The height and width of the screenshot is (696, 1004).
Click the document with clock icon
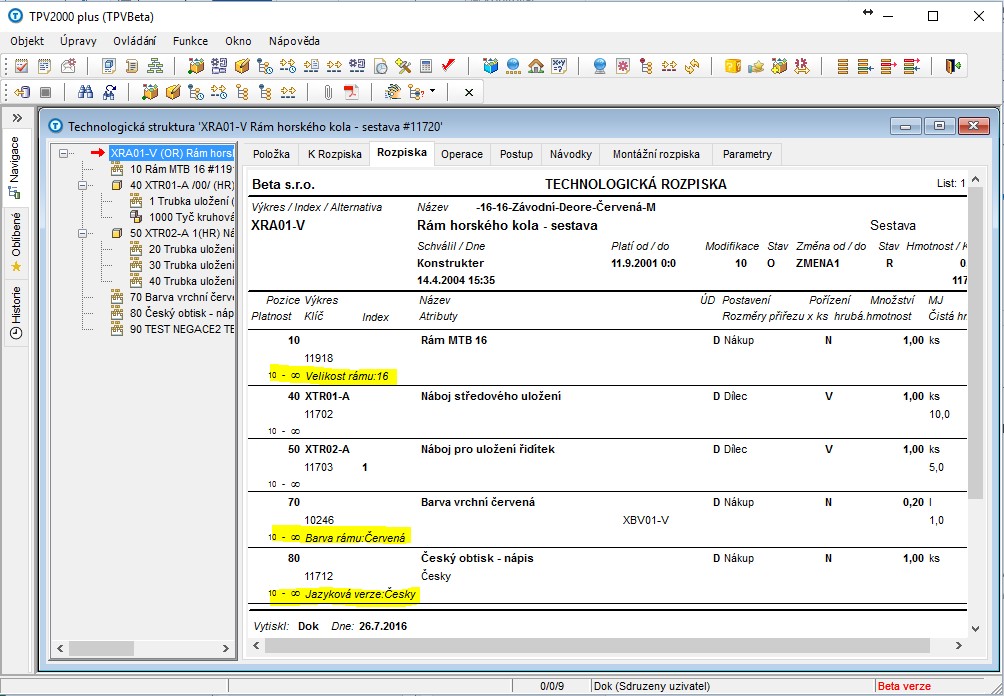[380, 65]
